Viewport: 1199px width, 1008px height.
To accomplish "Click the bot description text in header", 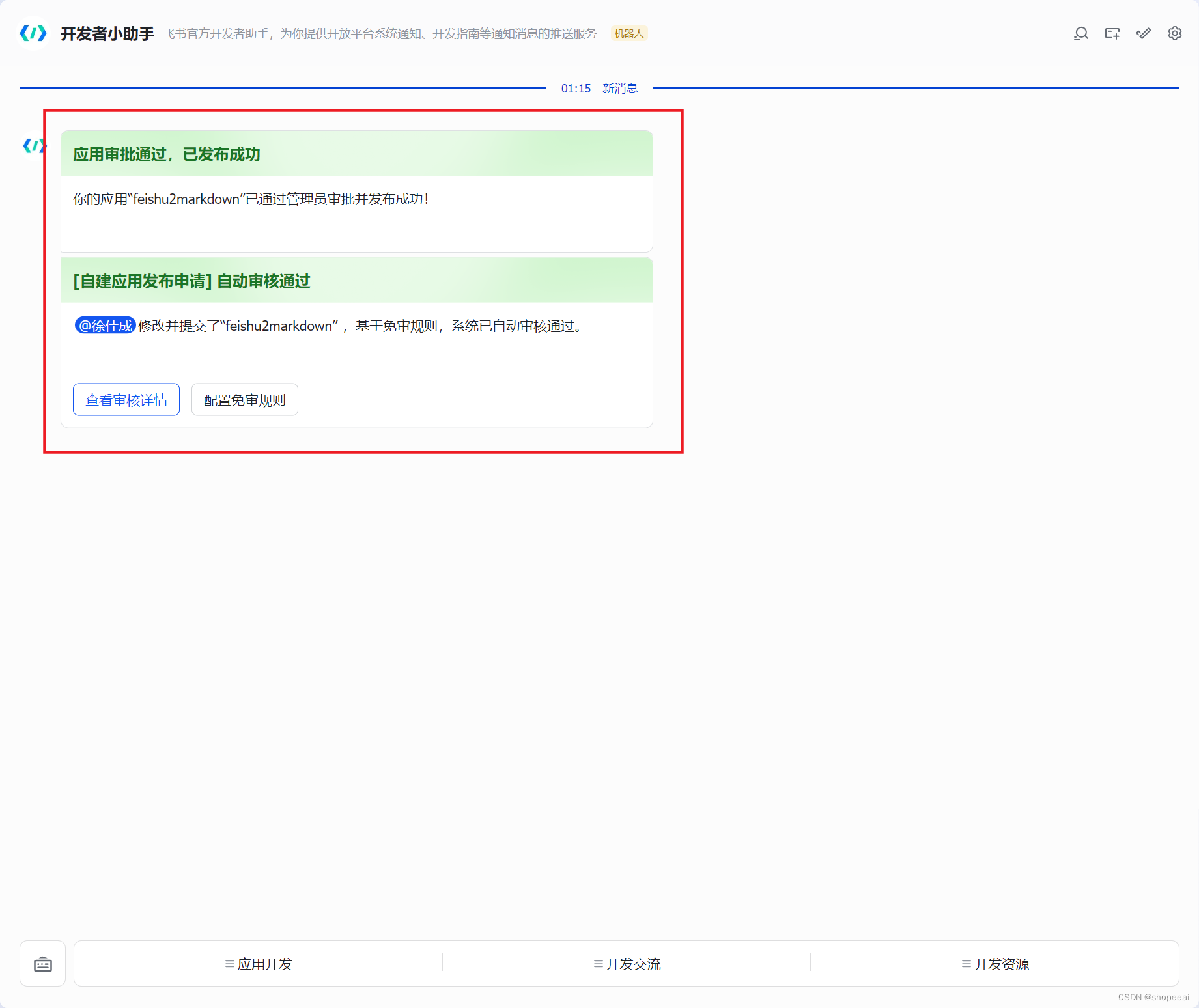I will tap(380, 34).
